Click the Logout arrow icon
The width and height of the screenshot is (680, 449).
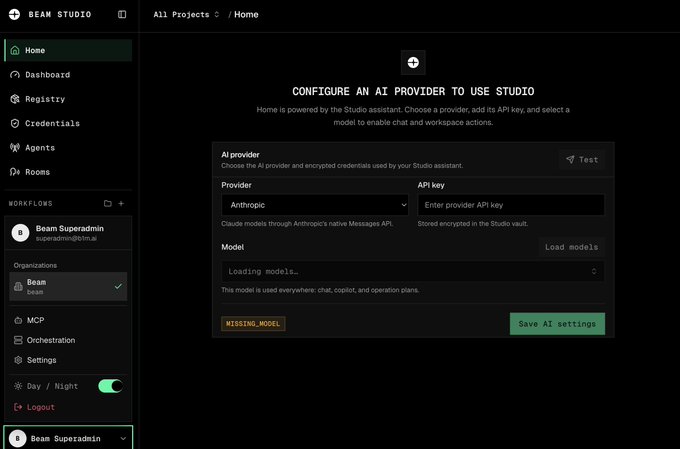click(18, 407)
